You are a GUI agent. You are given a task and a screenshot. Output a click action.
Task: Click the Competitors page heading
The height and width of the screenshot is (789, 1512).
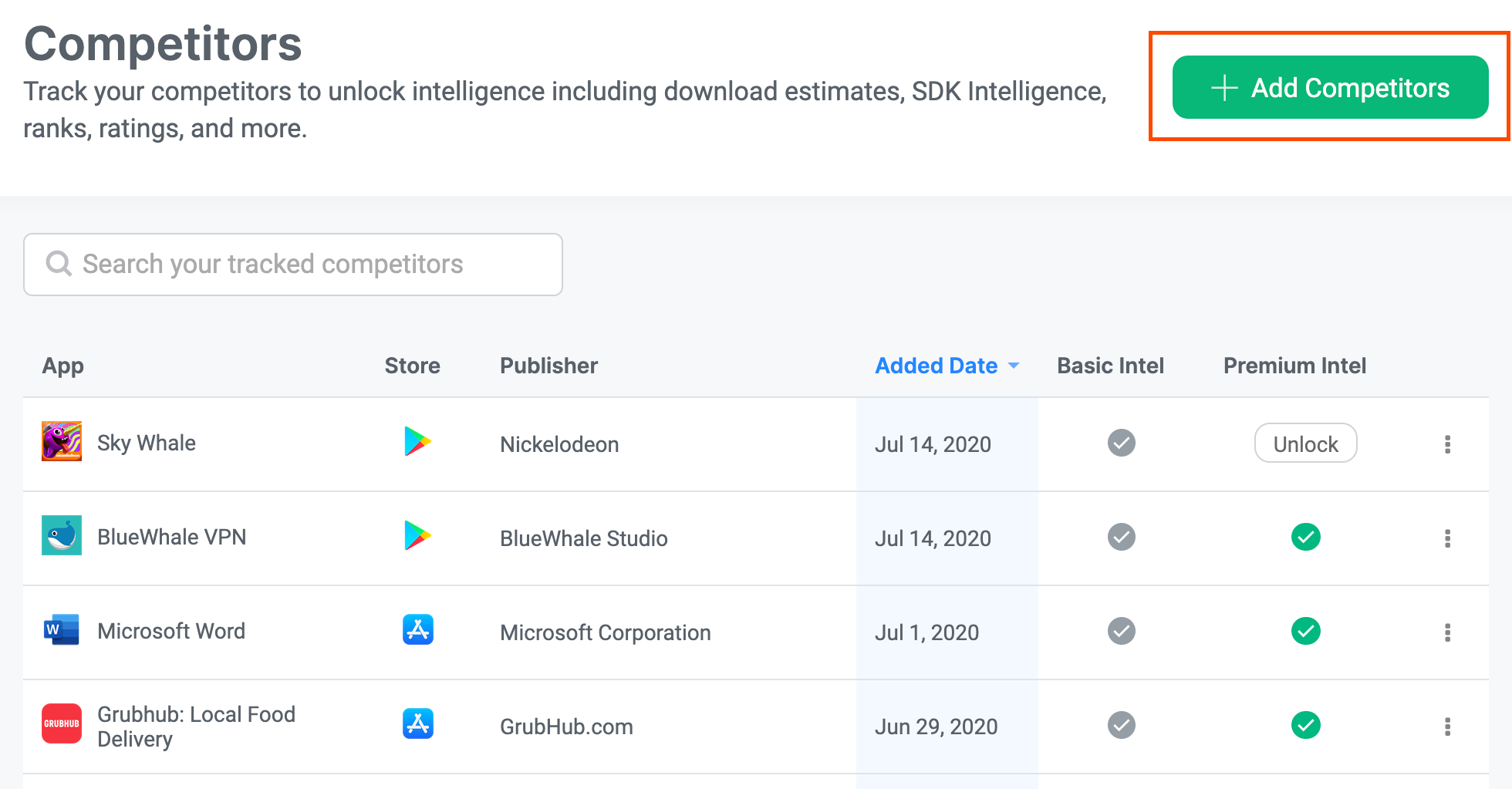163,43
